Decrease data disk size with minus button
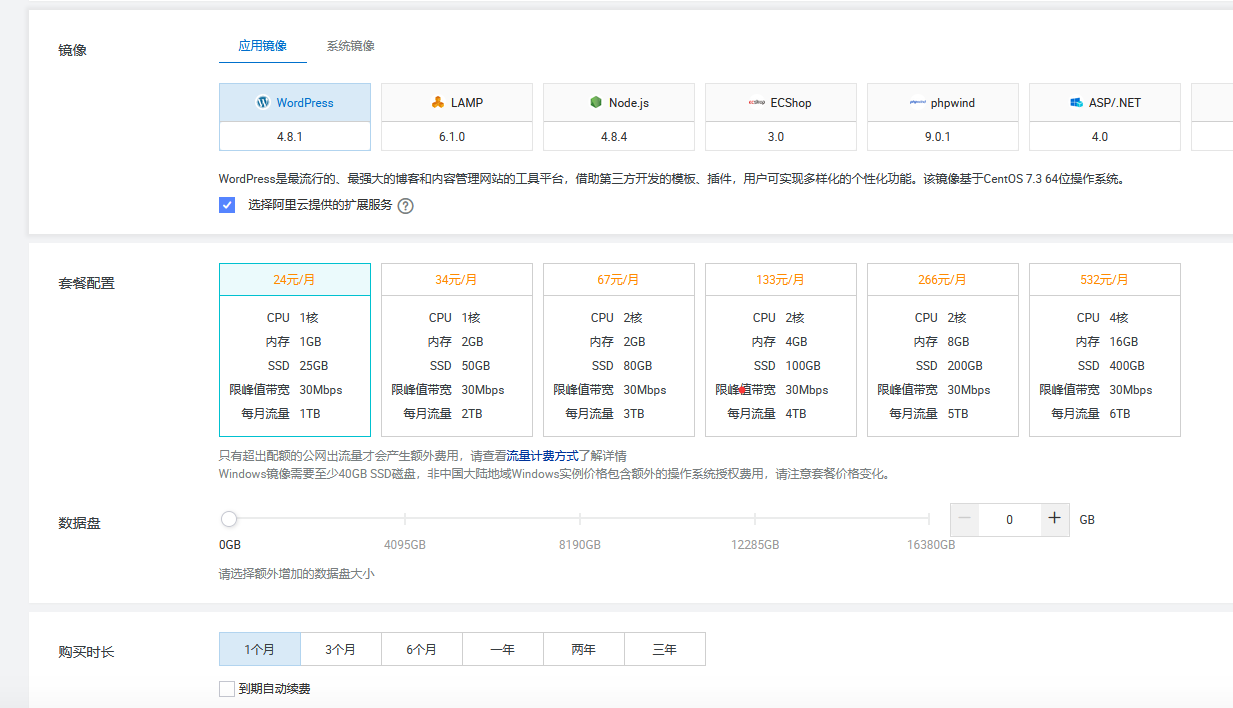Screen dimensions: 1233x708 pos(964,519)
